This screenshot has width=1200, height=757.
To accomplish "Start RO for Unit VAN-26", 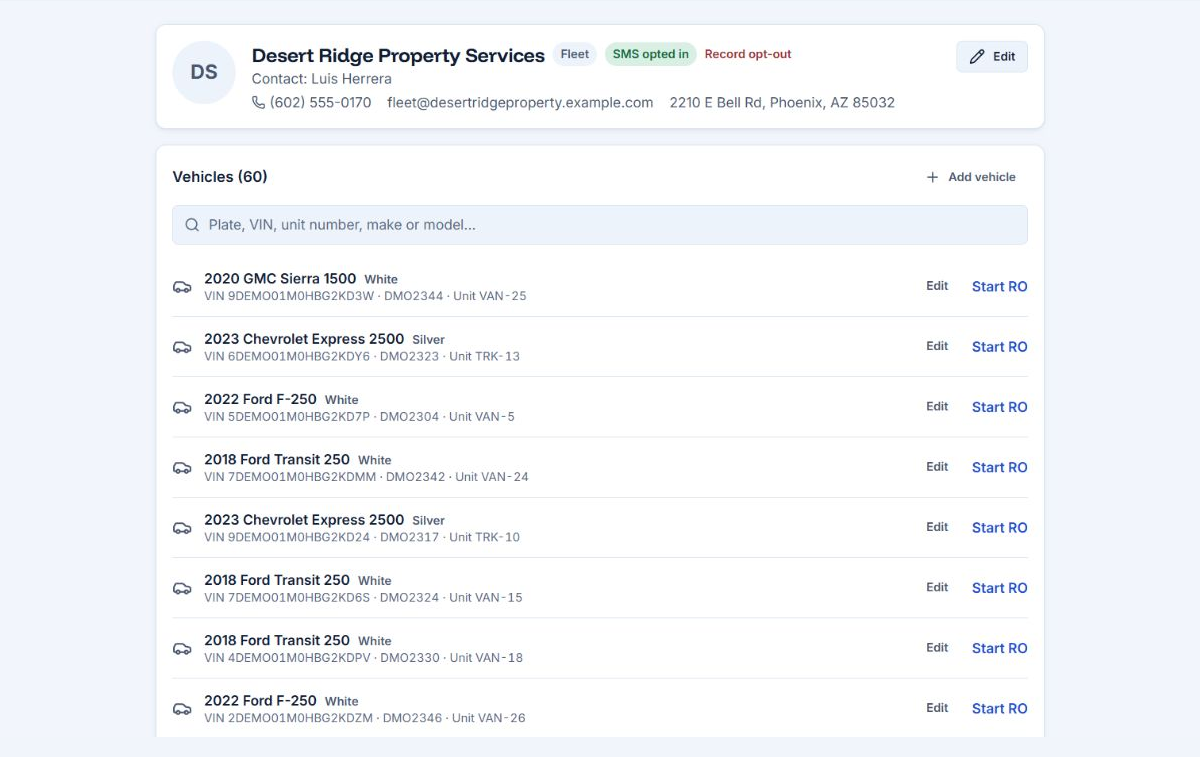I will point(1000,708).
